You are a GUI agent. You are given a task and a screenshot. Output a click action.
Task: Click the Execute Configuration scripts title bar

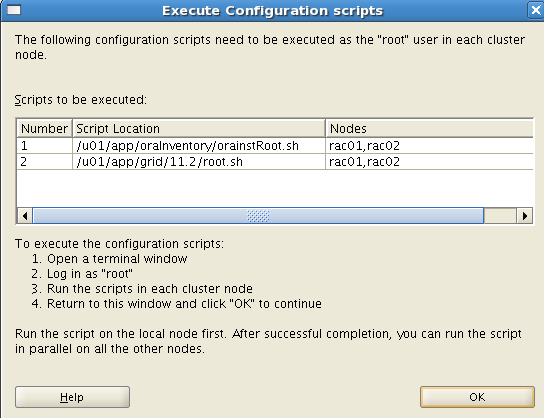point(272,10)
